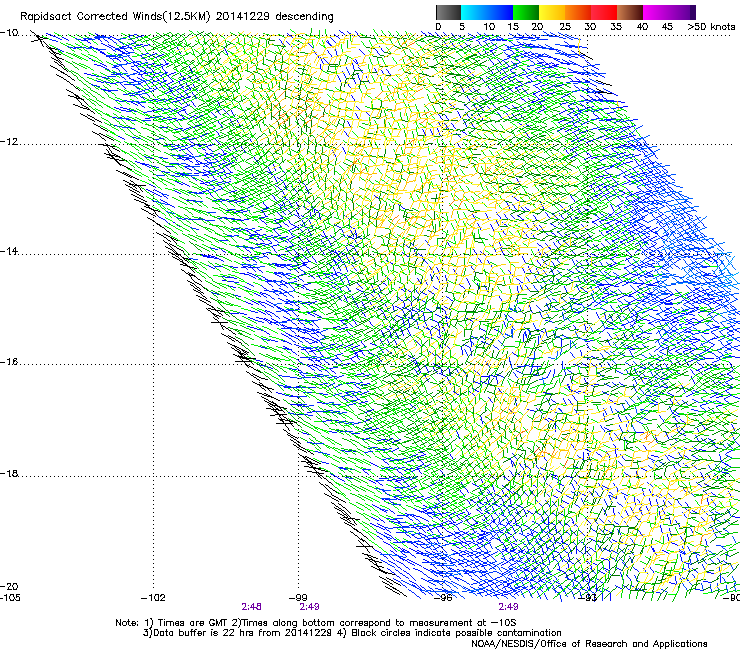Image resolution: width=740 pixels, height=650 pixels.
Task: Click the '-10' latitude axis label
Action: pyautogui.click(x=9, y=33)
